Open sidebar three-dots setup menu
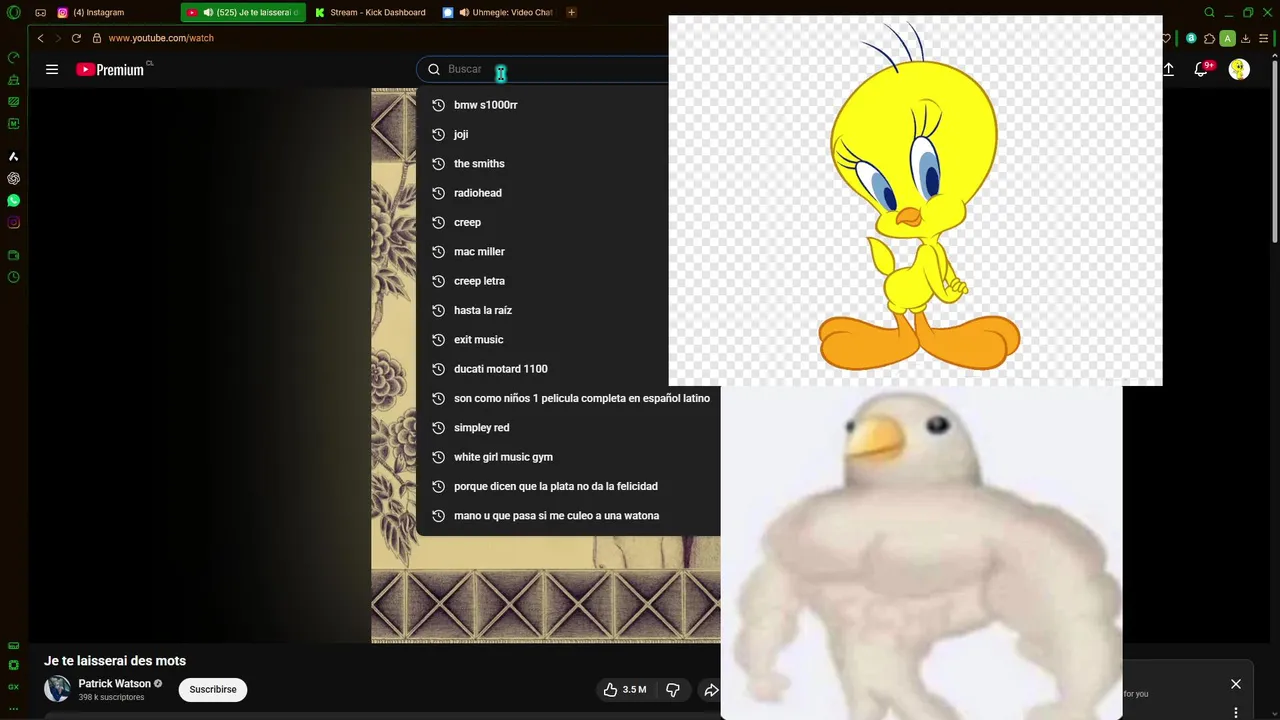This screenshot has height=720, width=1280. [14, 708]
